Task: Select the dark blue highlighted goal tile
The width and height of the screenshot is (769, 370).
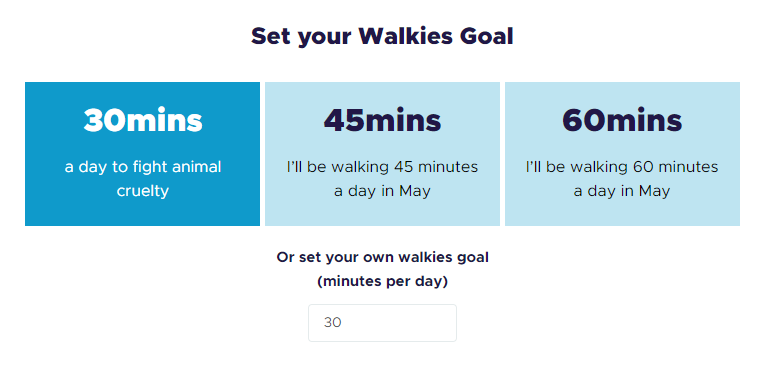Action: click(x=142, y=154)
